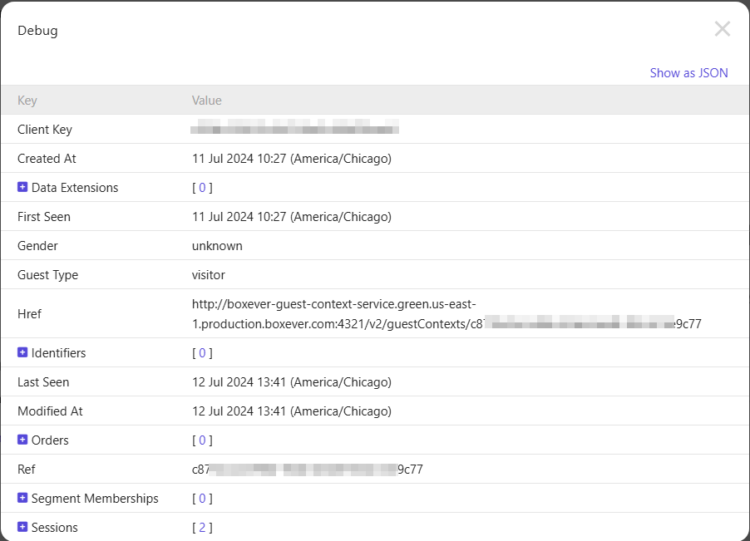The image size is (750, 541).
Task: Click the Gender value unknown
Action: pos(217,246)
